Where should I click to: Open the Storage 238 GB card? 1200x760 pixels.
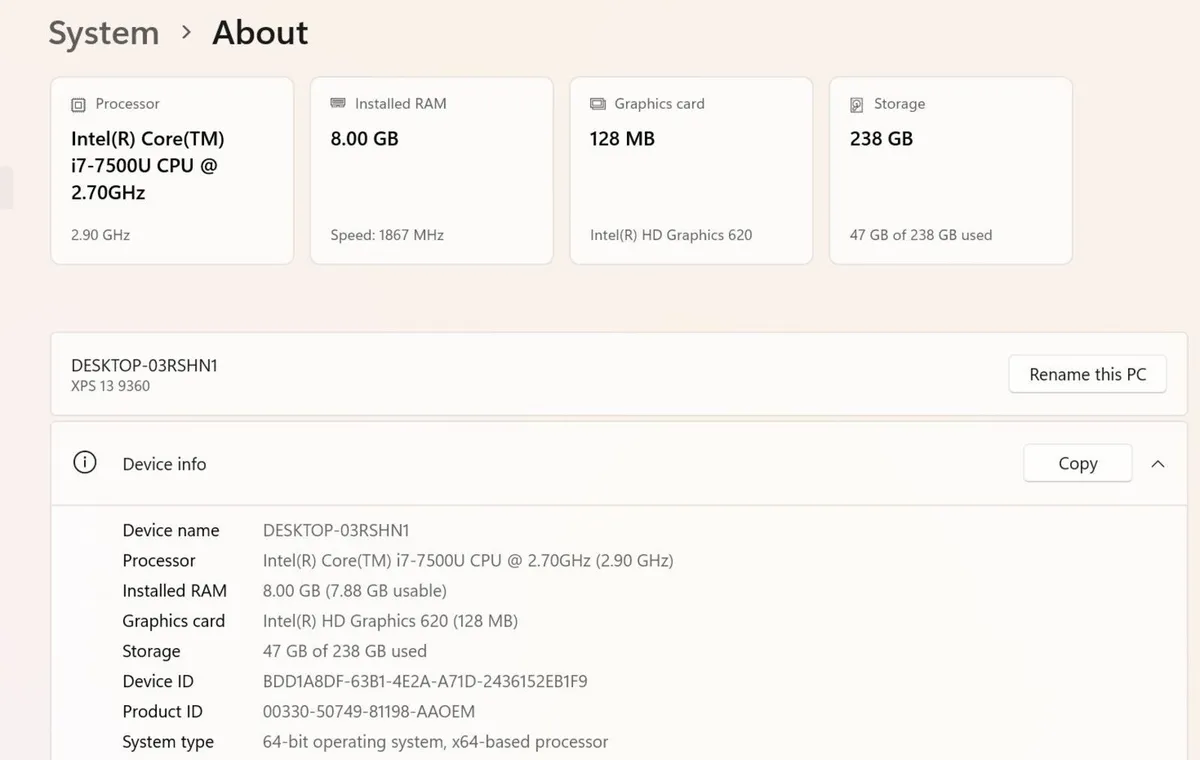(951, 171)
